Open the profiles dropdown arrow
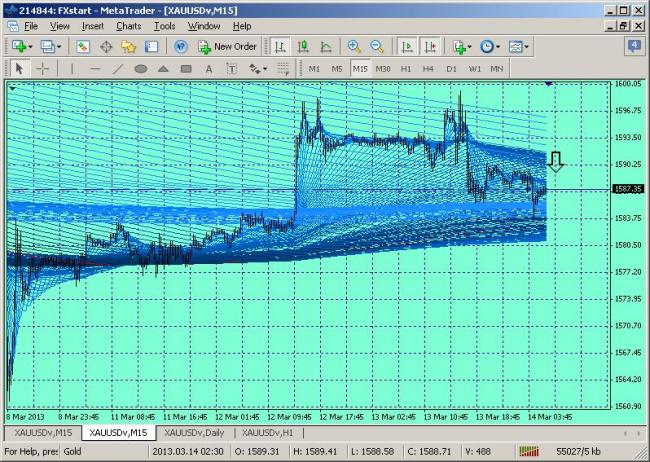 click(x=60, y=46)
